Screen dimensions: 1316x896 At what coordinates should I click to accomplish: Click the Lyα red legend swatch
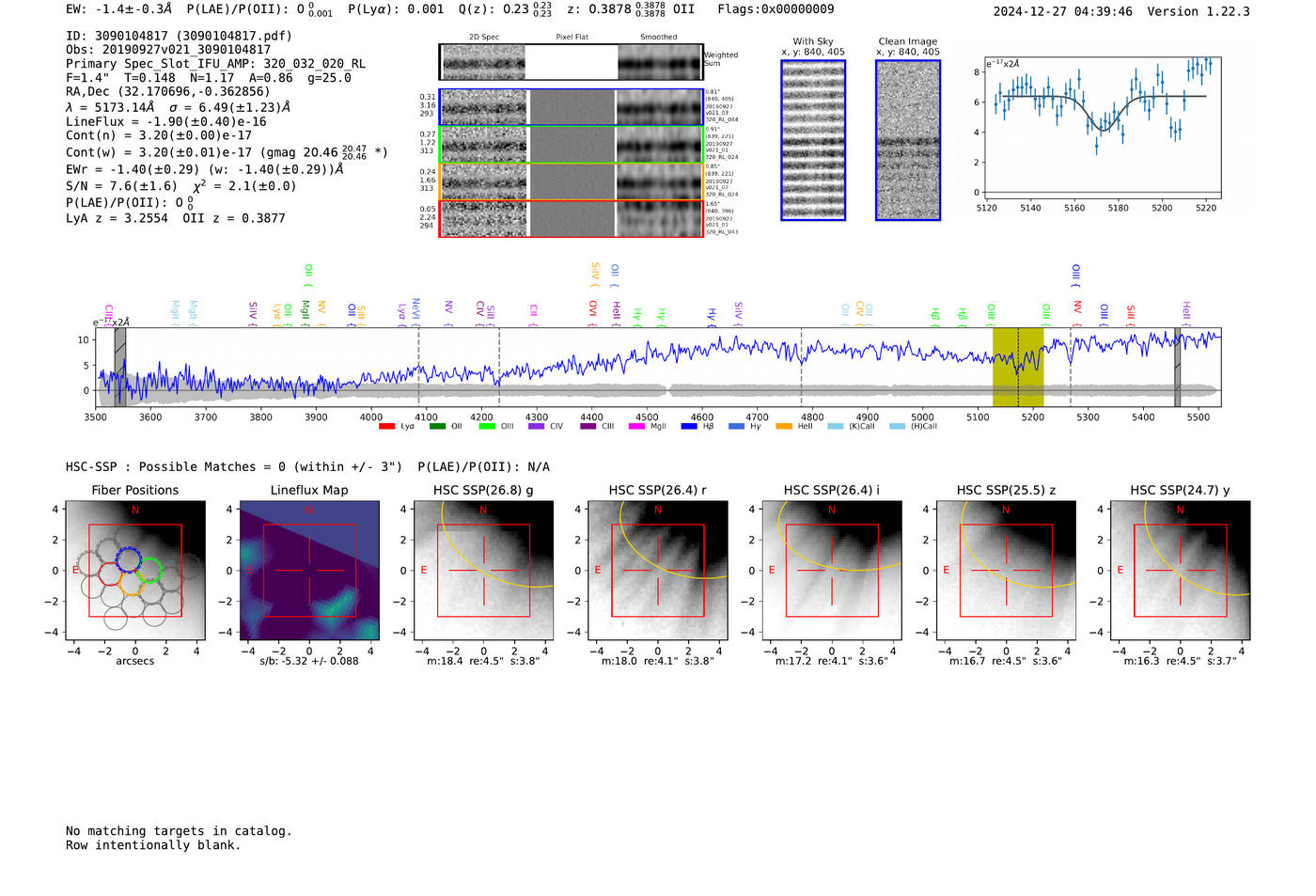[x=386, y=427]
